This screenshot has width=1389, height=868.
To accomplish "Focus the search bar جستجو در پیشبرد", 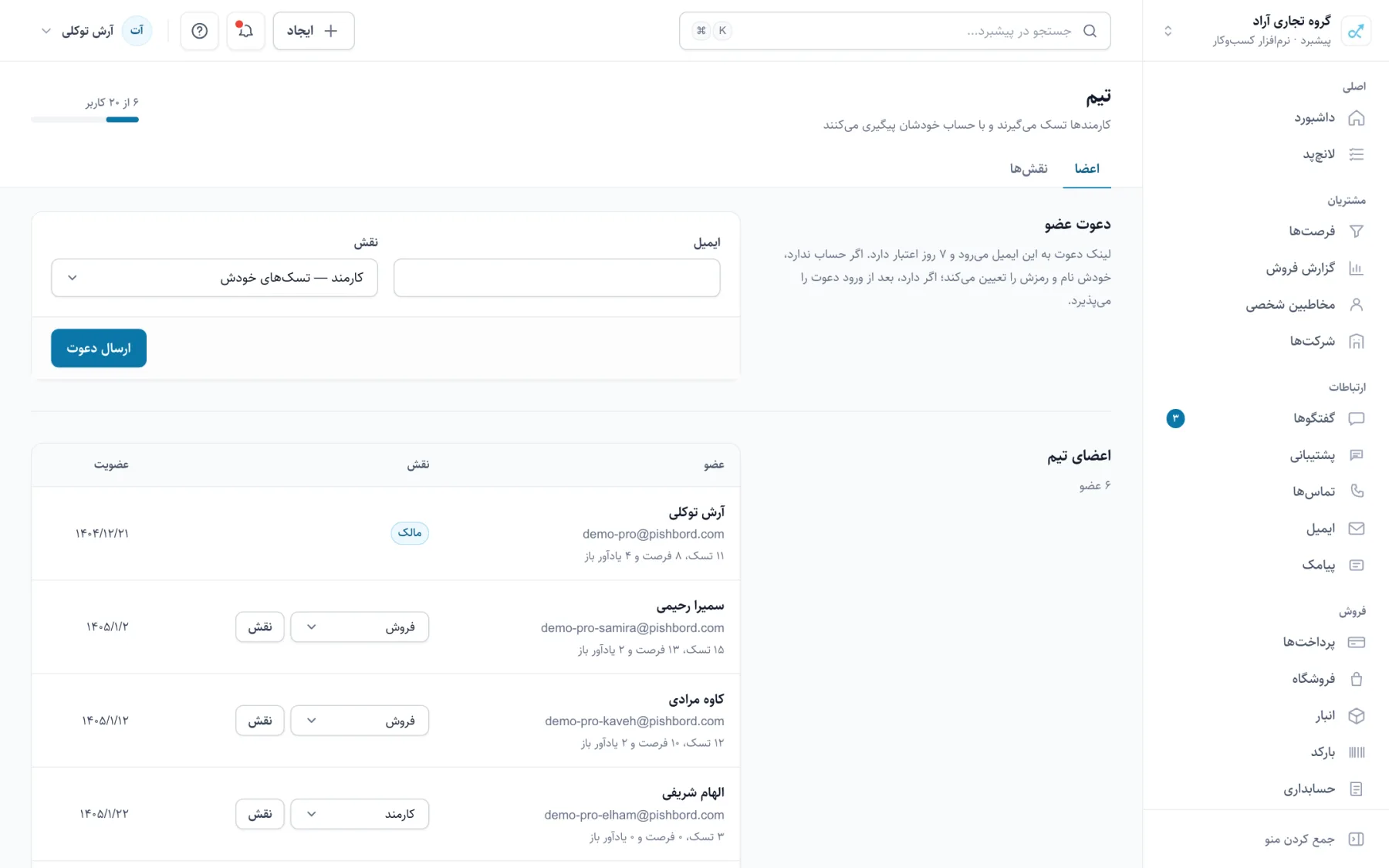I will click(894, 31).
